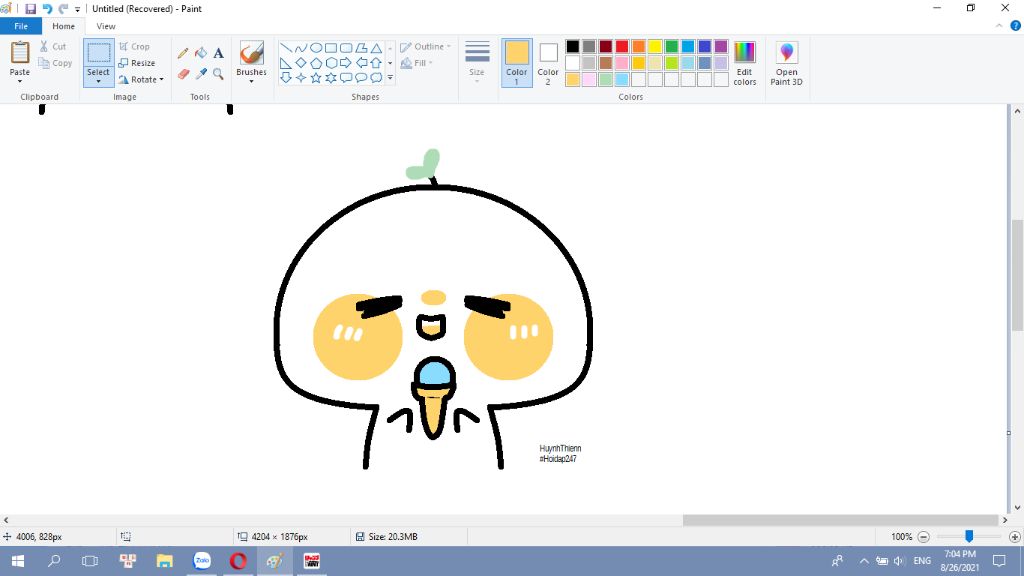The width and height of the screenshot is (1024, 576).
Task: Select the Color picker eyedropper tool
Action: coord(200,74)
